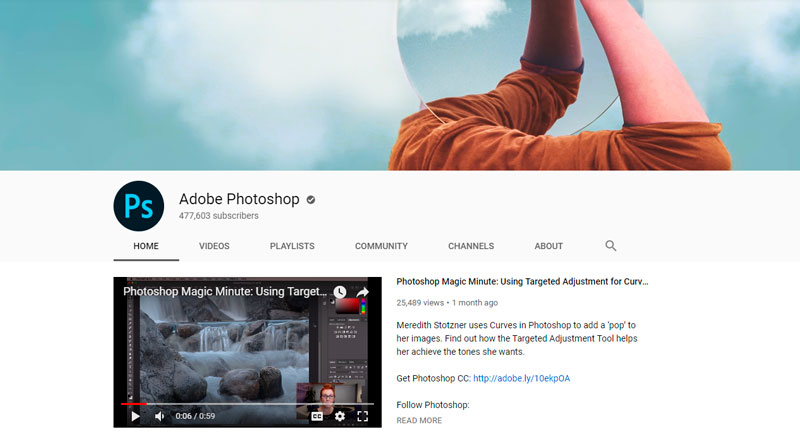Click the 477,603 subscribers text
This screenshot has width=800, height=440.
pos(219,216)
